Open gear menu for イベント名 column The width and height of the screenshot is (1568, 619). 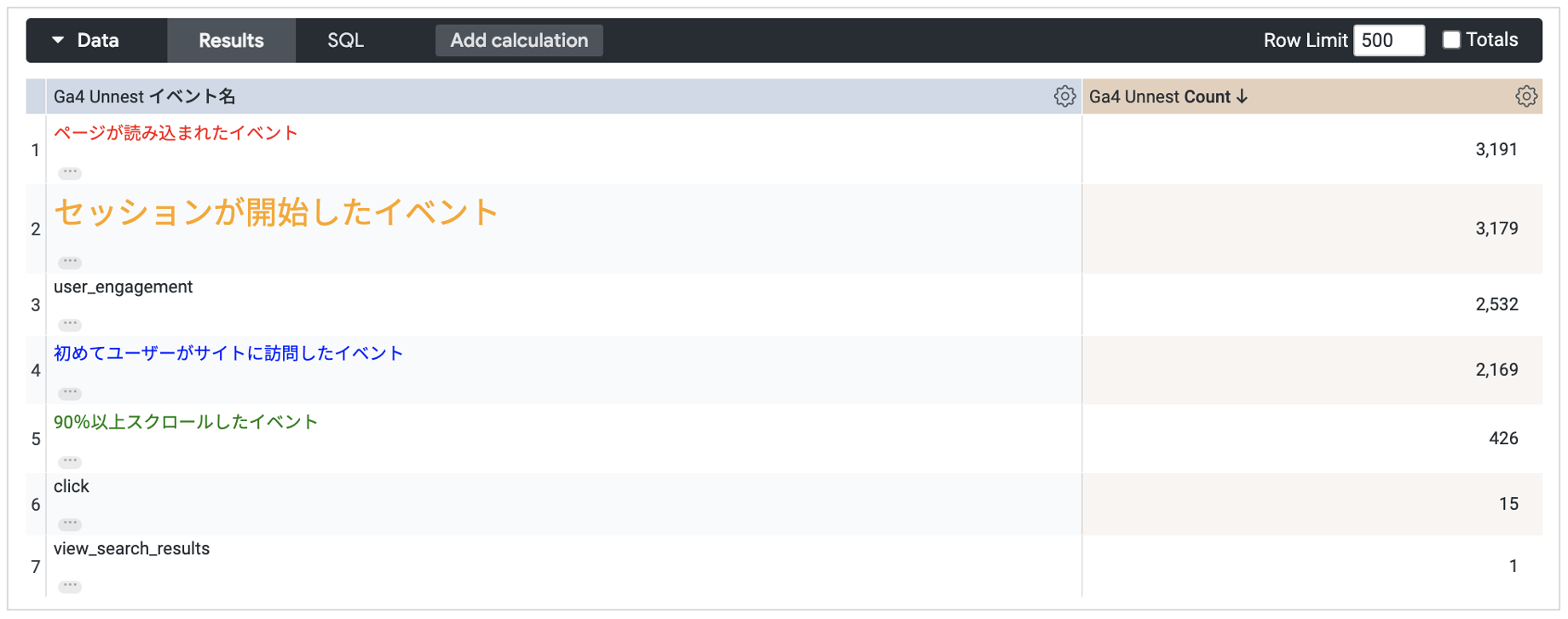coord(1064,96)
